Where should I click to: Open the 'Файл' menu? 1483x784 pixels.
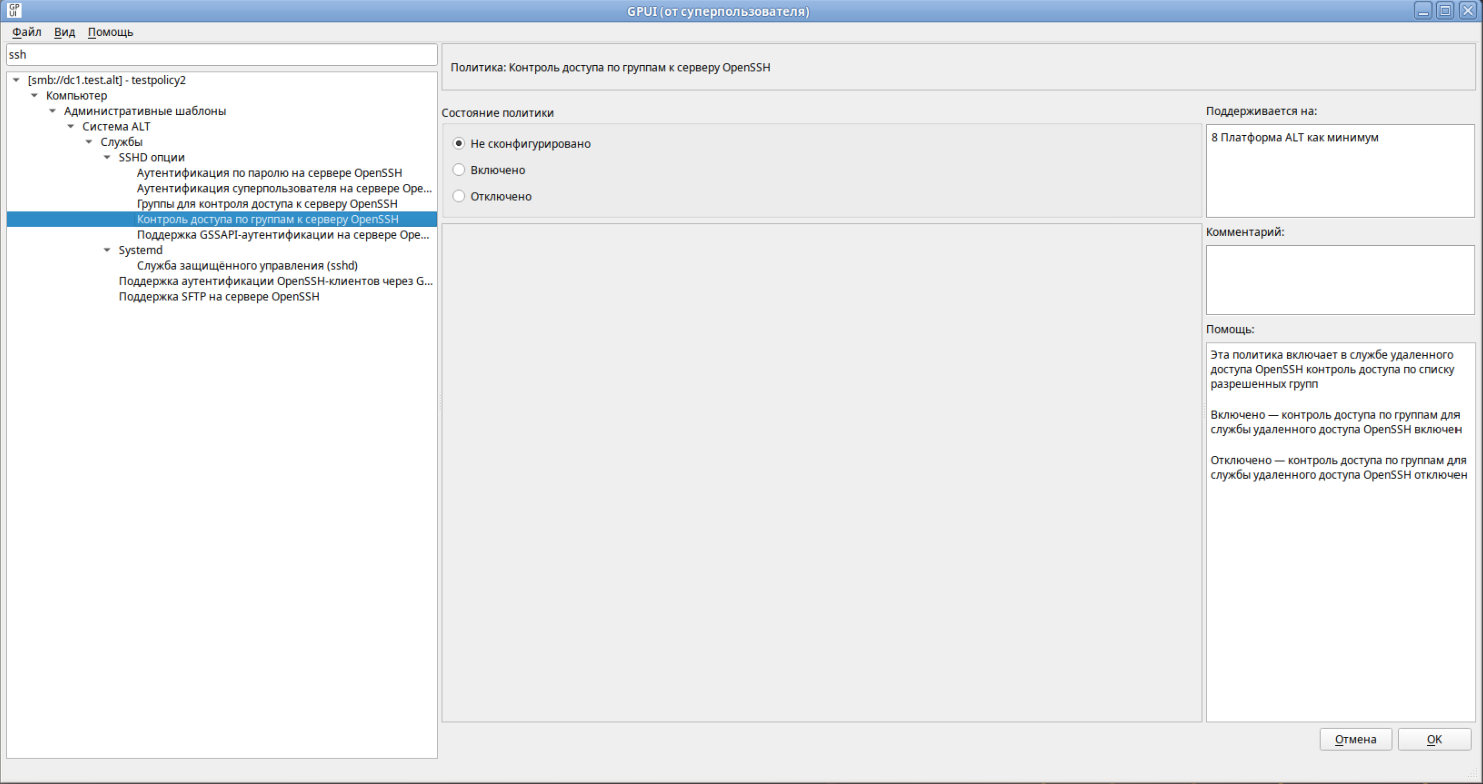[26, 32]
